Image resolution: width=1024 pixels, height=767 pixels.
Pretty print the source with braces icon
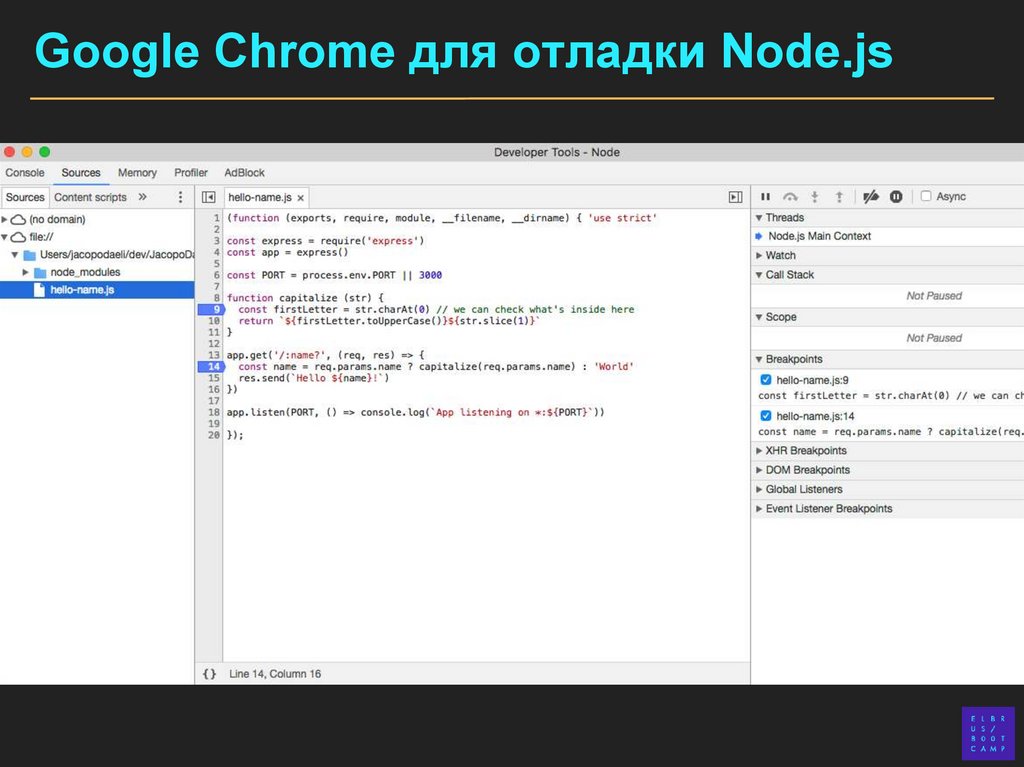209,674
